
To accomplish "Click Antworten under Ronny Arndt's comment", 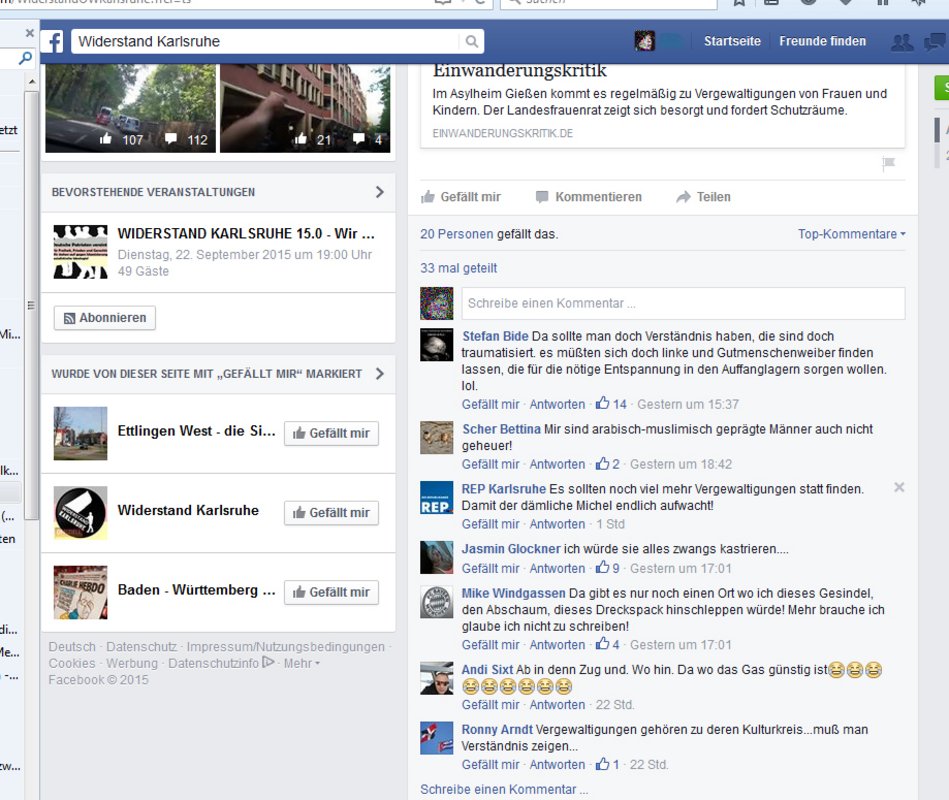I will (557, 764).
